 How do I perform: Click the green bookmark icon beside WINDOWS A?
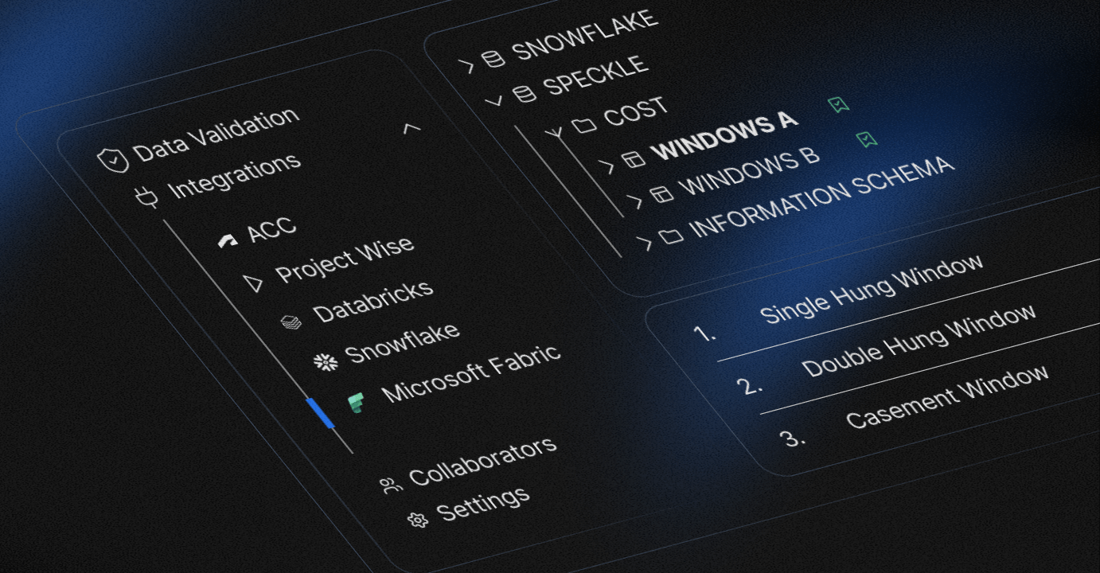838,105
